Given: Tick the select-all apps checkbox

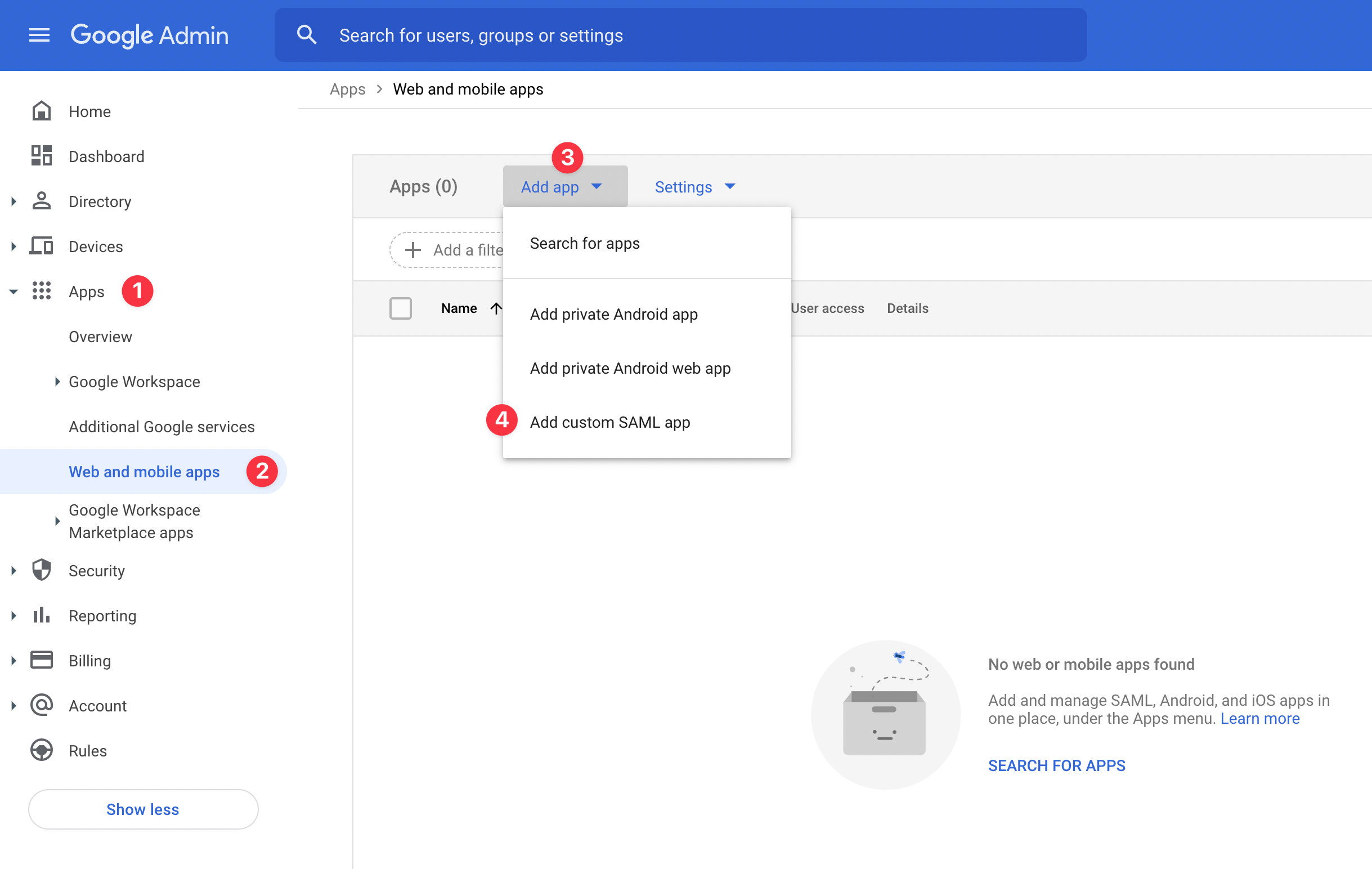Looking at the screenshot, I should click(x=401, y=308).
